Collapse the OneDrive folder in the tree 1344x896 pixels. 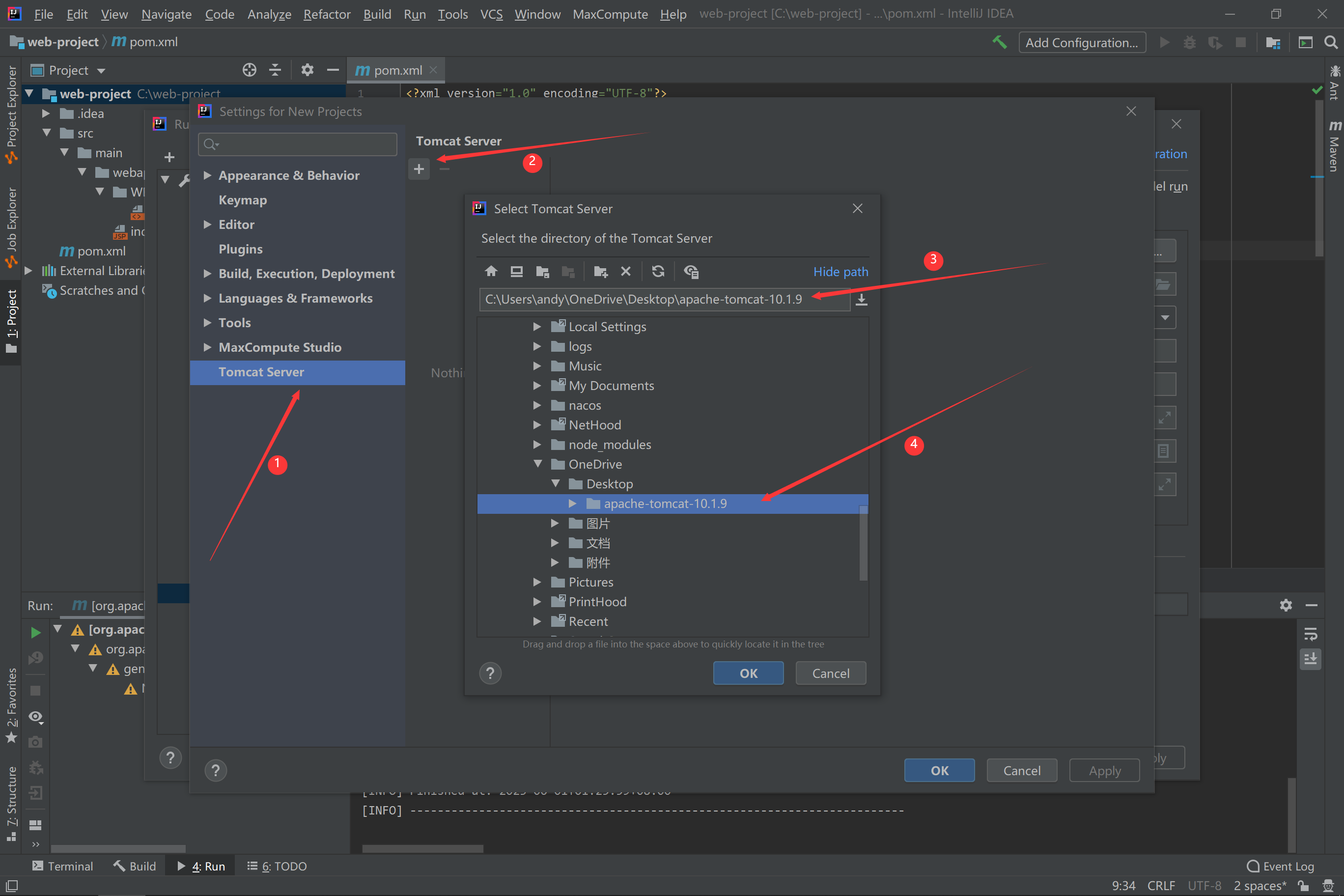(537, 464)
